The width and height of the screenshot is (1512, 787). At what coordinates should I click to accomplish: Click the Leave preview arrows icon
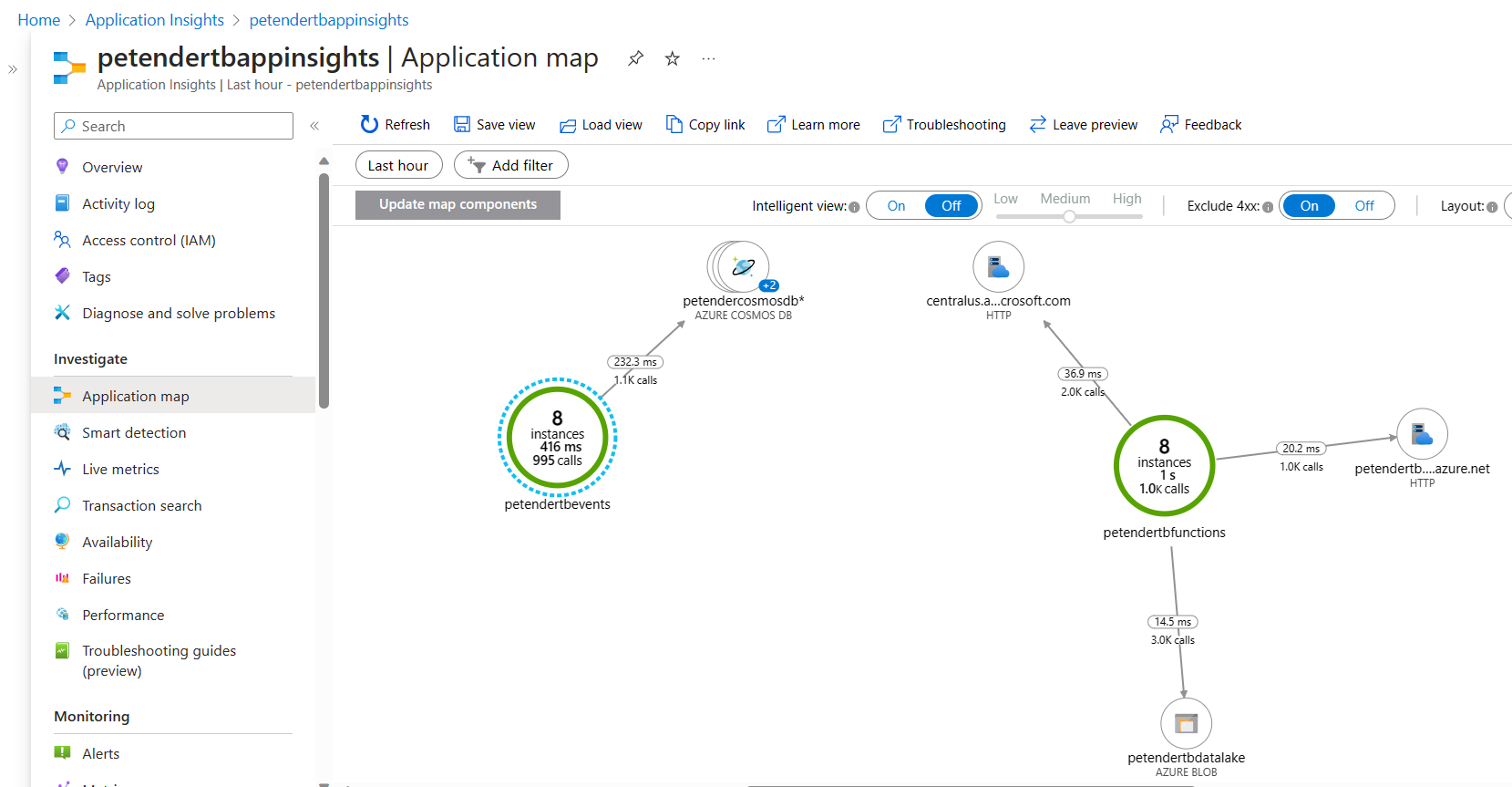click(x=1037, y=124)
